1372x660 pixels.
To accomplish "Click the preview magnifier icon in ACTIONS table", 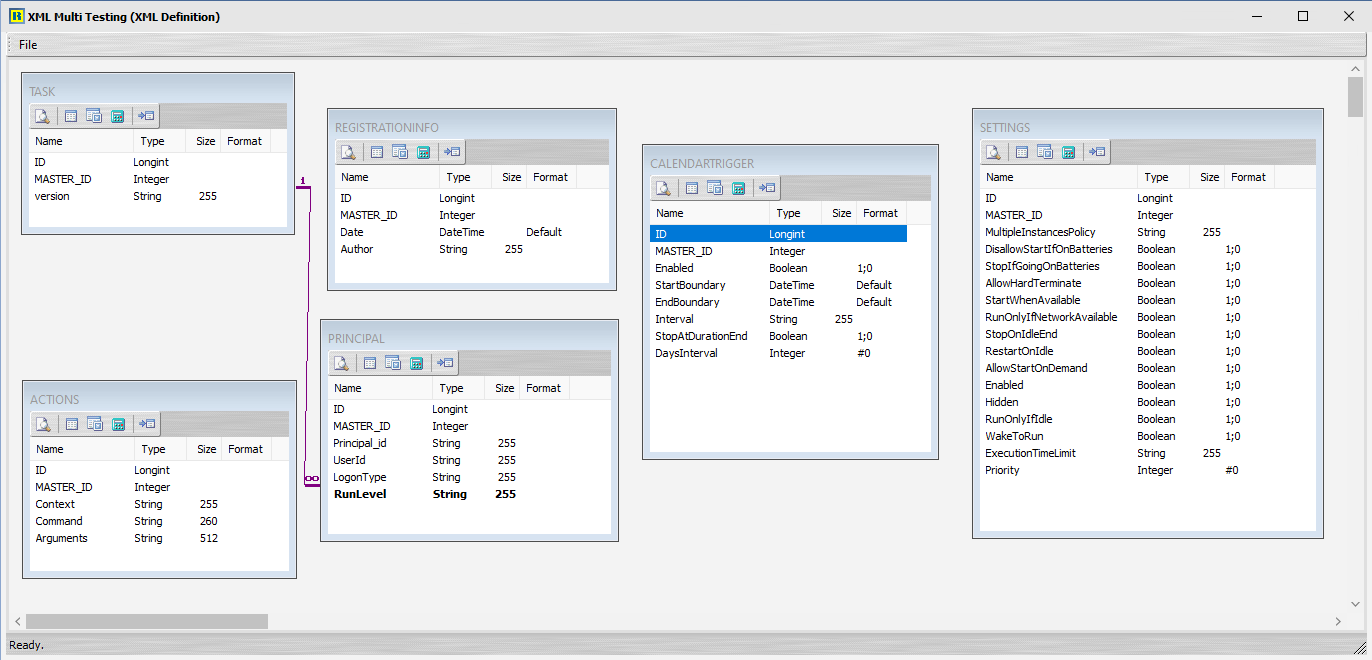I will pos(43,424).
